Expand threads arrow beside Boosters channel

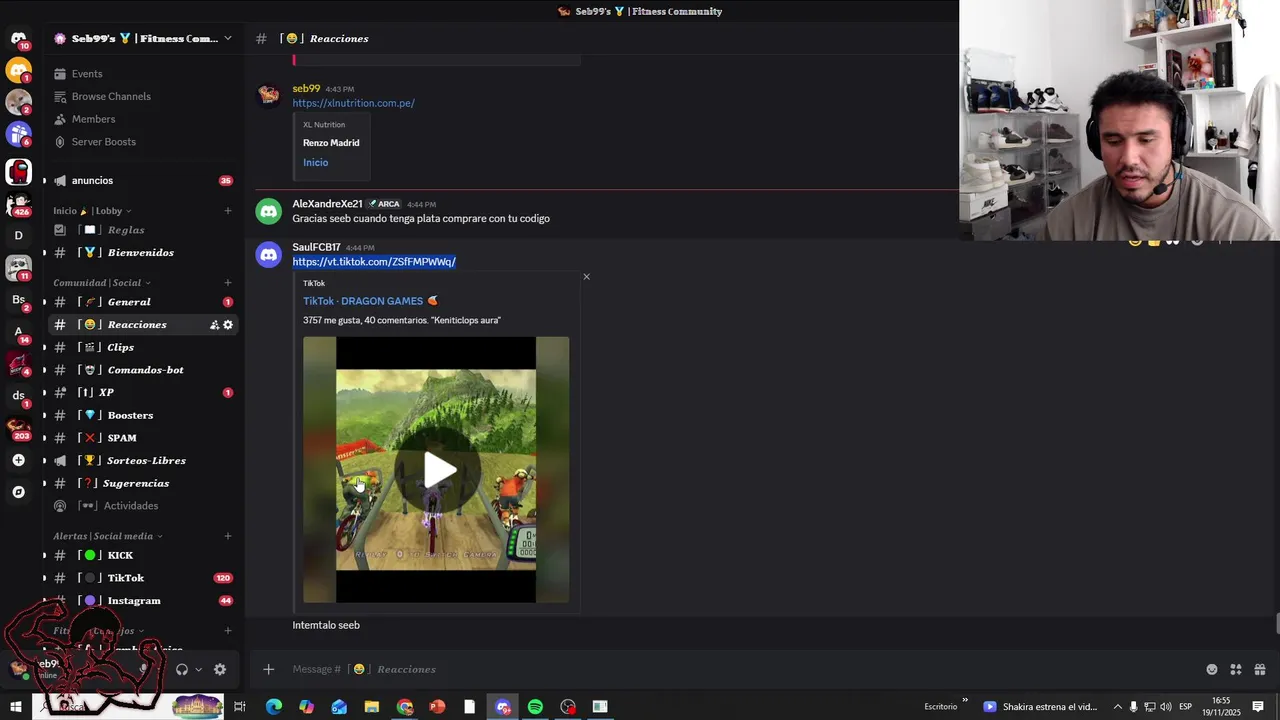pyautogui.click(x=44, y=415)
